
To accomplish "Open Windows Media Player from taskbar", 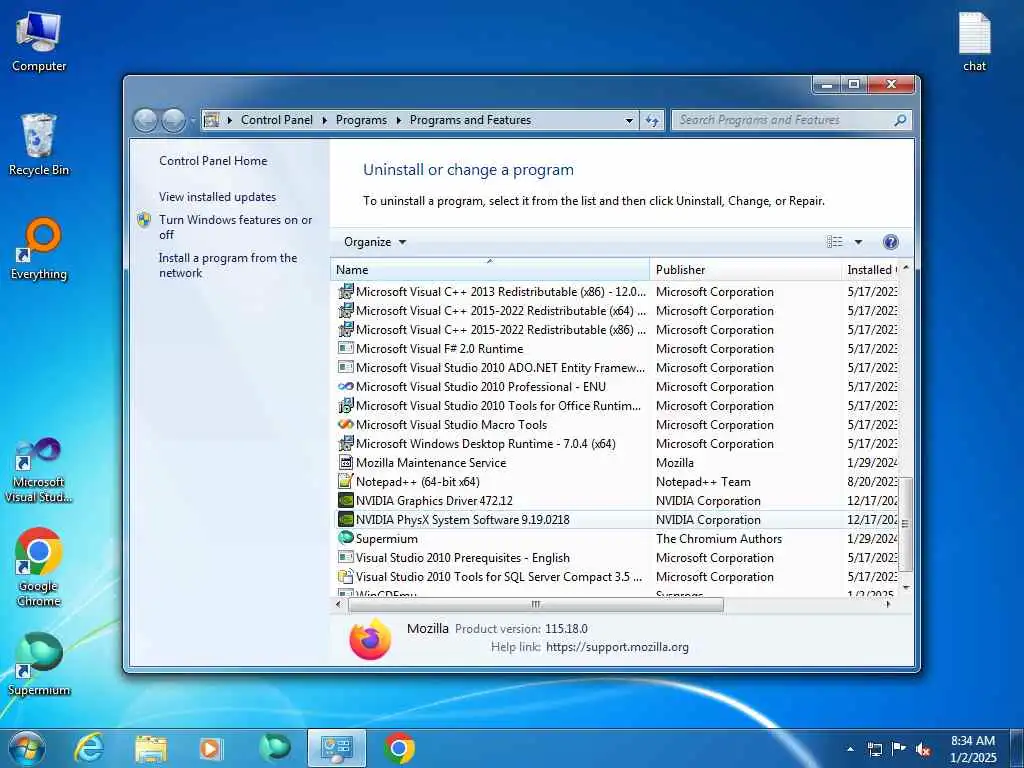I will click(211, 748).
